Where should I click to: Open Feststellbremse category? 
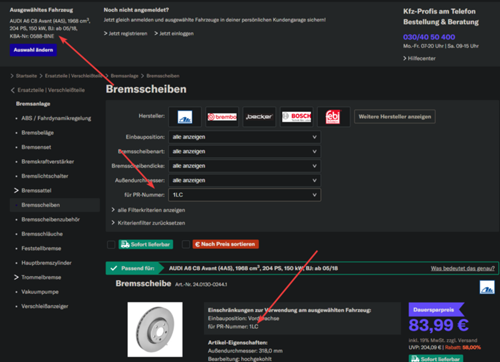[x=41, y=248]
